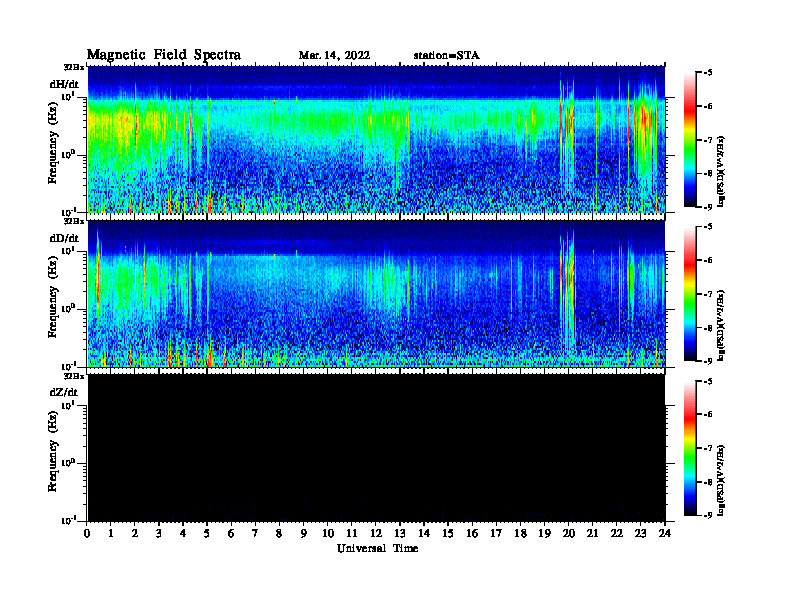Click hour tick label 1 on time axis
This screenshot has height=612, width=792.
pyautogui.click(x=111, y=533)
